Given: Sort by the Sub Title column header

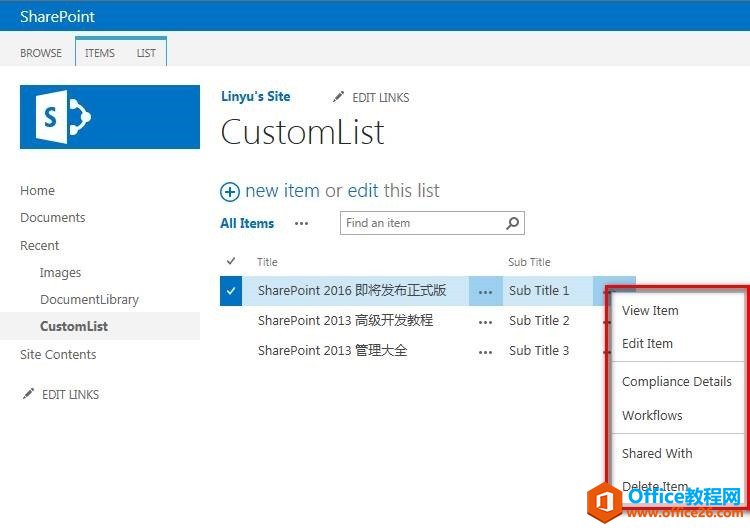Looking at the screenshot, I should [x=529, y=262].
